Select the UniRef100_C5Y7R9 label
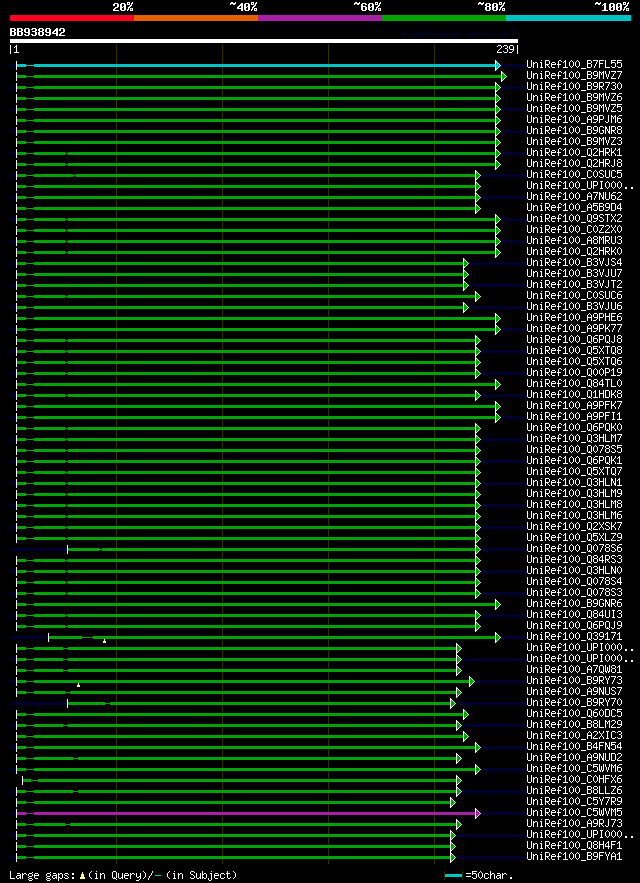This screenshot has height=883, width=640. point(574,801)
